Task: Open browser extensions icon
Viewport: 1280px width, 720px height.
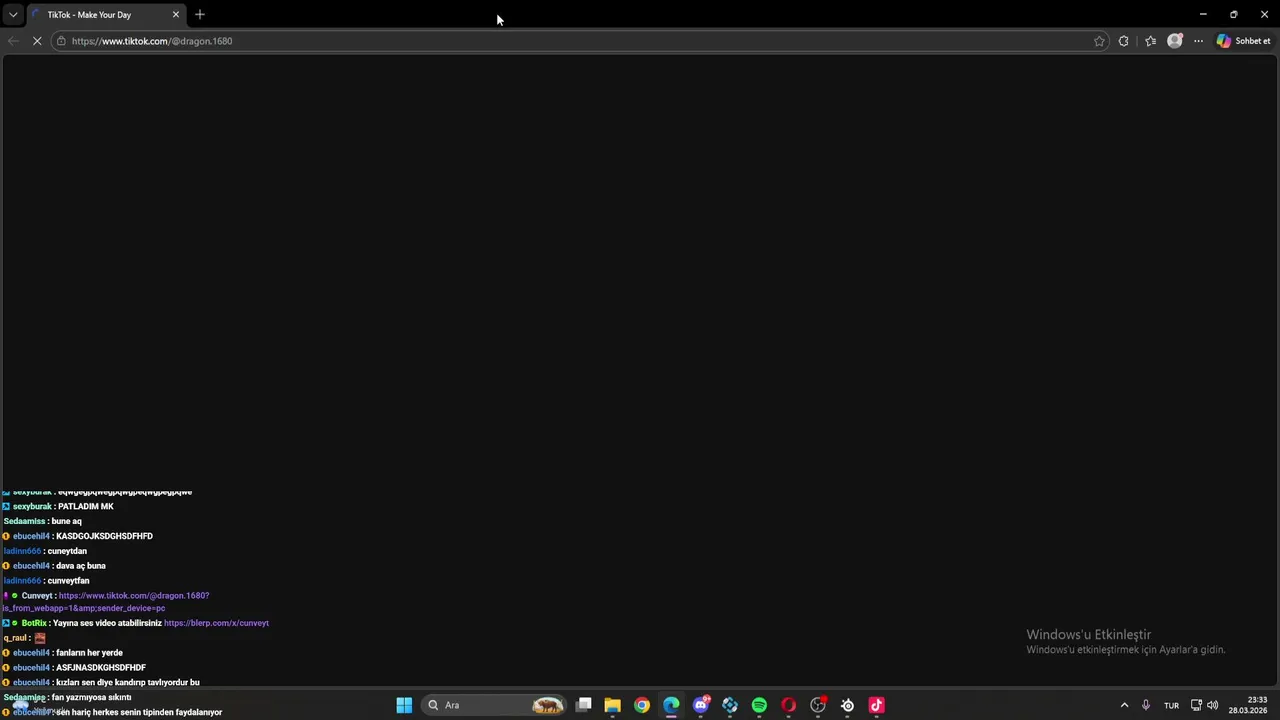Action: [x=1124, y=41]
